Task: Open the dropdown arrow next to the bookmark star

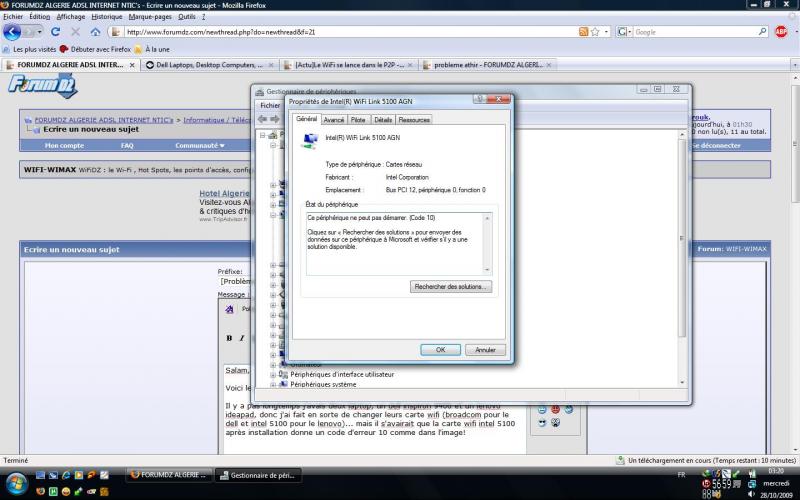Action: pos(606,32)
